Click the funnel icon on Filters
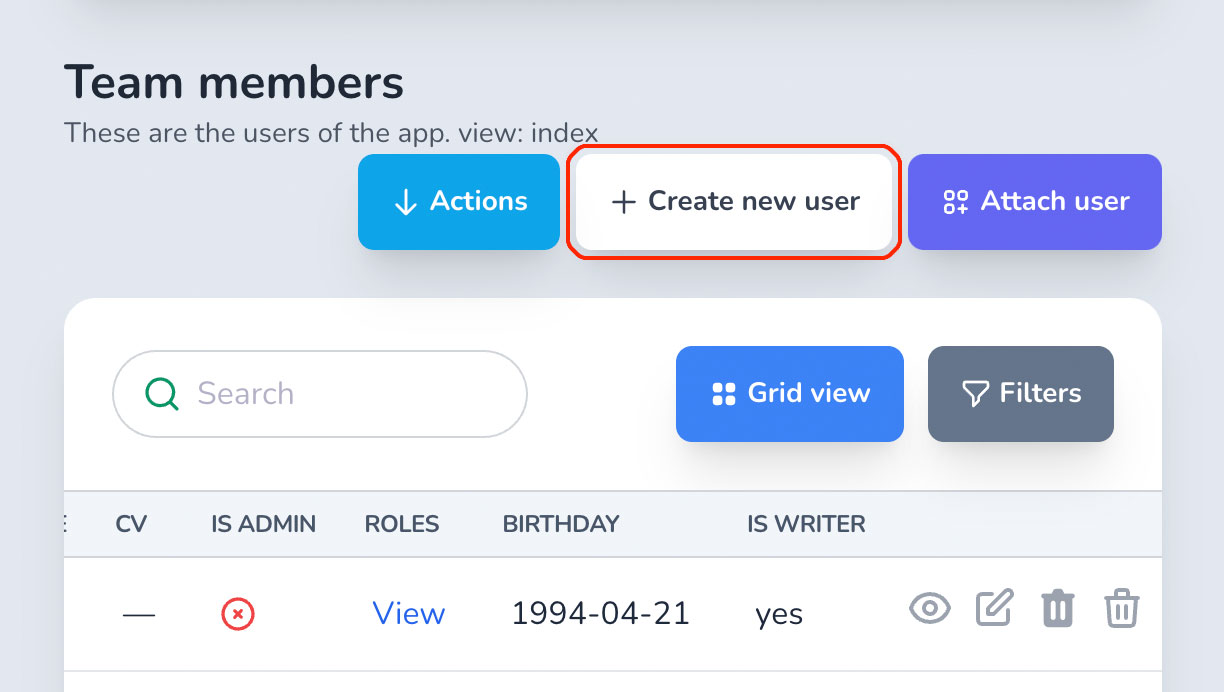This screenshot has width=1224, height=692. (x=975, y=393)
